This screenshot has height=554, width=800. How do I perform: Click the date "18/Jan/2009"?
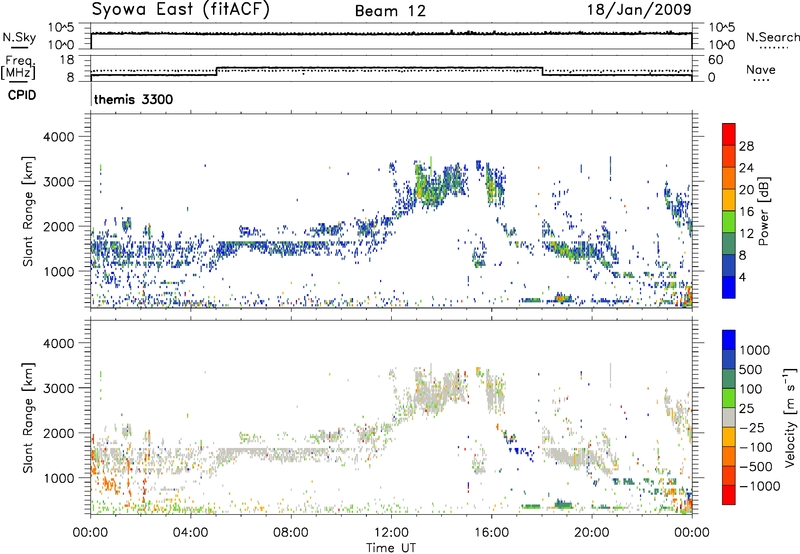[640, 9]
